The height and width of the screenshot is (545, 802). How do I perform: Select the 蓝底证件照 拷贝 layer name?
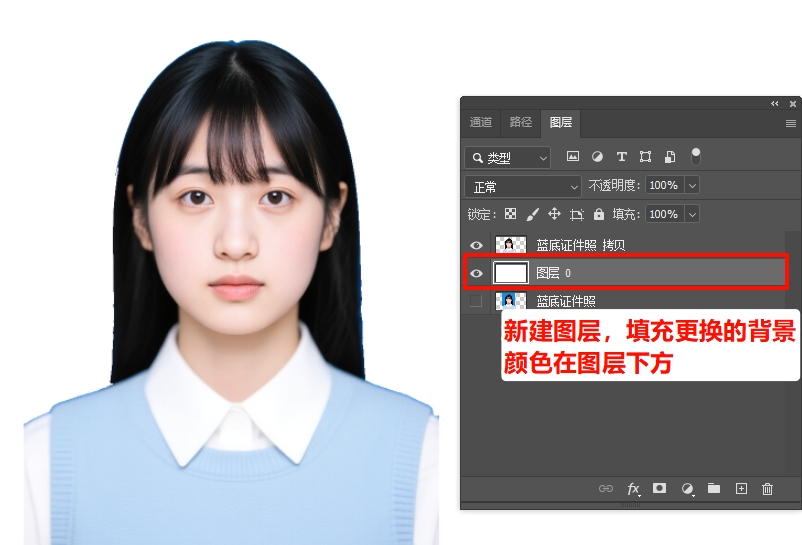(x=581, y=245)
